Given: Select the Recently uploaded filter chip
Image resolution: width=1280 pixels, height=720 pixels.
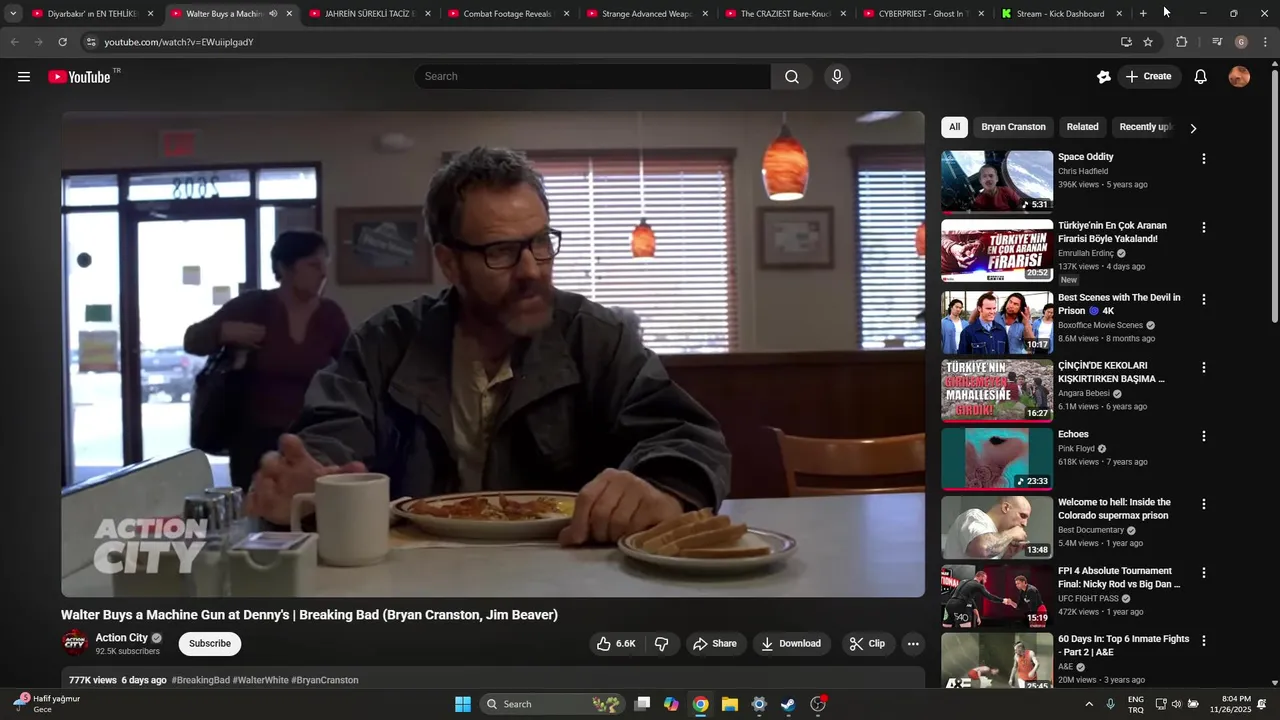Looking at the screenshot, I should 1146,127.
